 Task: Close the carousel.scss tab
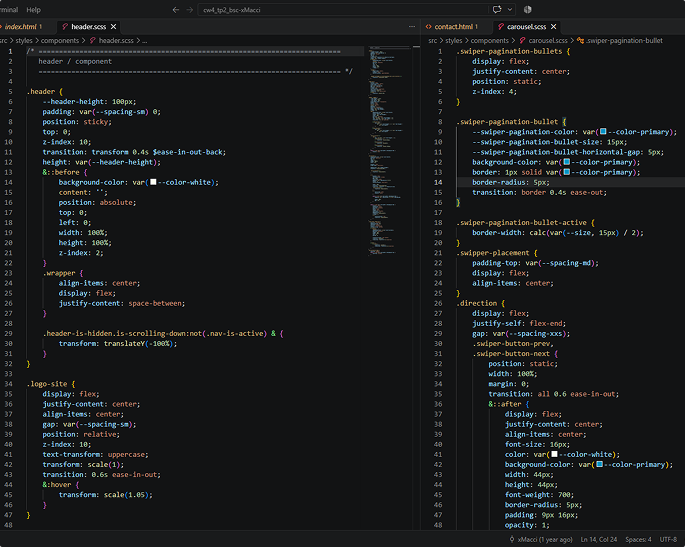click(554, 27)
